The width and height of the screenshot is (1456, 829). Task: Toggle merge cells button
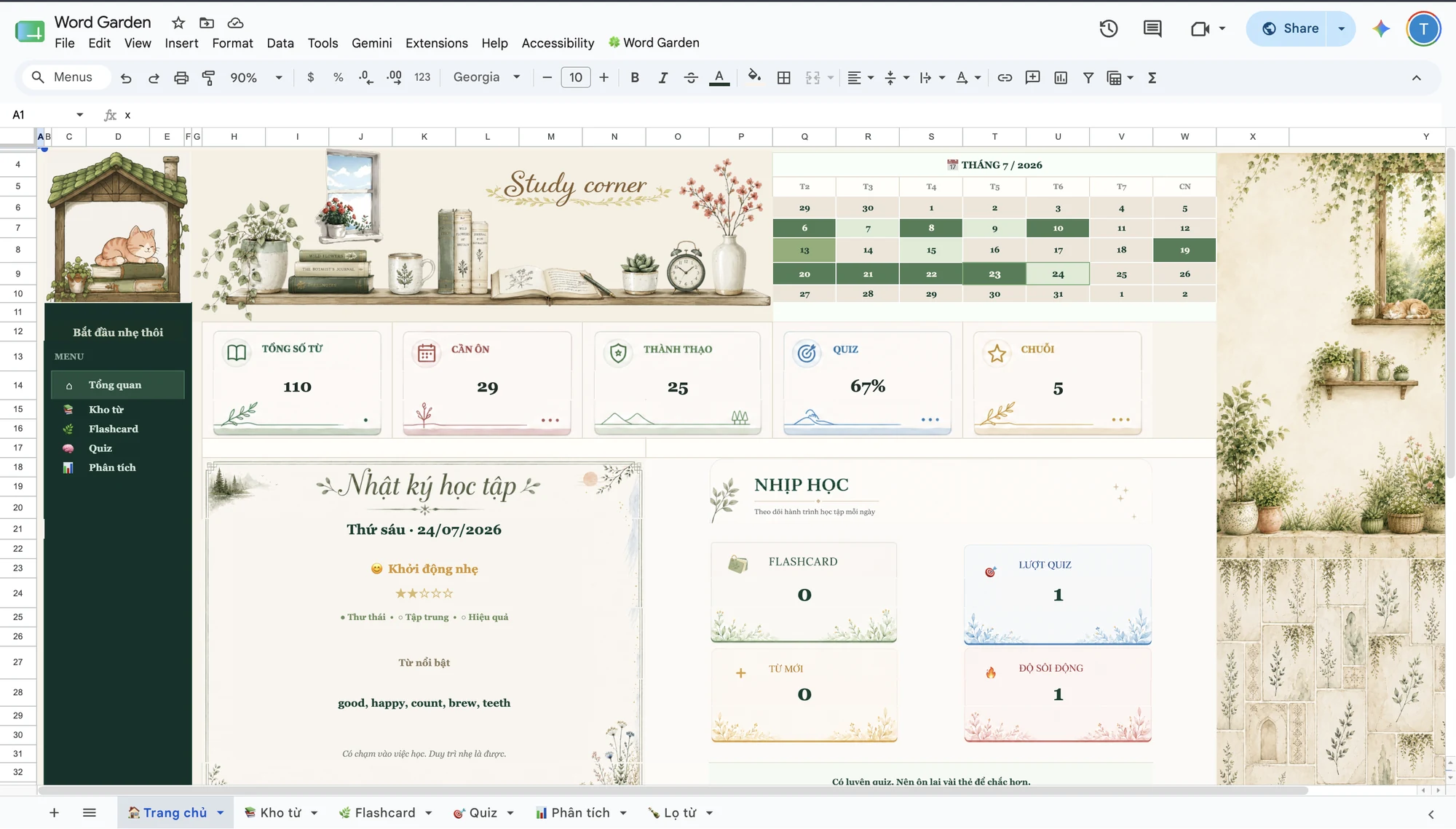[x=812, y=78]
